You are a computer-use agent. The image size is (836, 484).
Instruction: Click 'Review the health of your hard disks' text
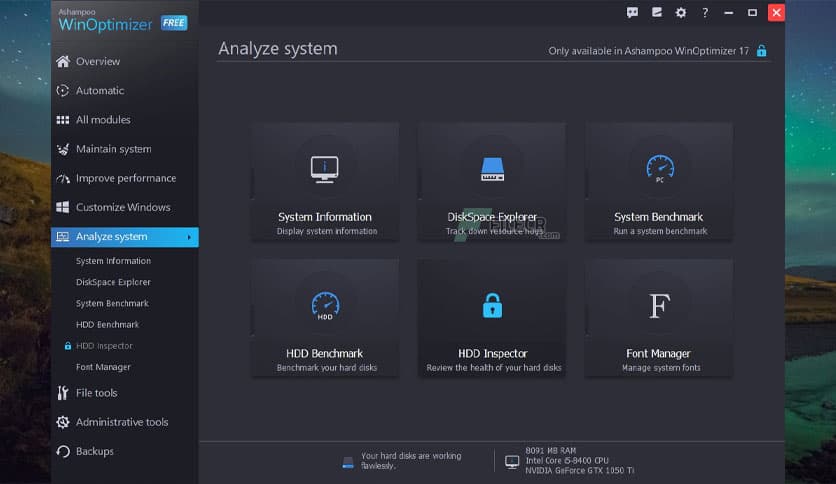(x=494, y=368)
